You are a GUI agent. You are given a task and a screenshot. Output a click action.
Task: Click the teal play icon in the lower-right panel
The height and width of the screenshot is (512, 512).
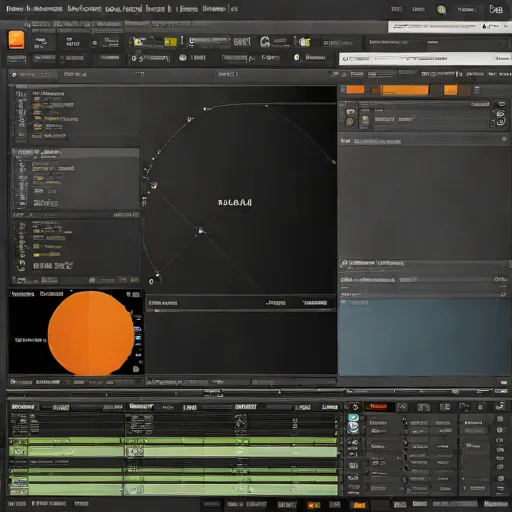click(x=353, y=417)
